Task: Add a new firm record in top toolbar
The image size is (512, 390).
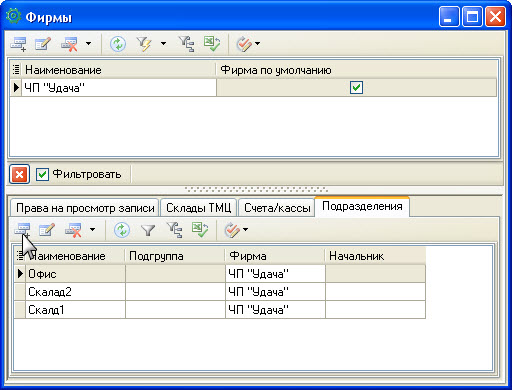Action: tap(18, 44)
